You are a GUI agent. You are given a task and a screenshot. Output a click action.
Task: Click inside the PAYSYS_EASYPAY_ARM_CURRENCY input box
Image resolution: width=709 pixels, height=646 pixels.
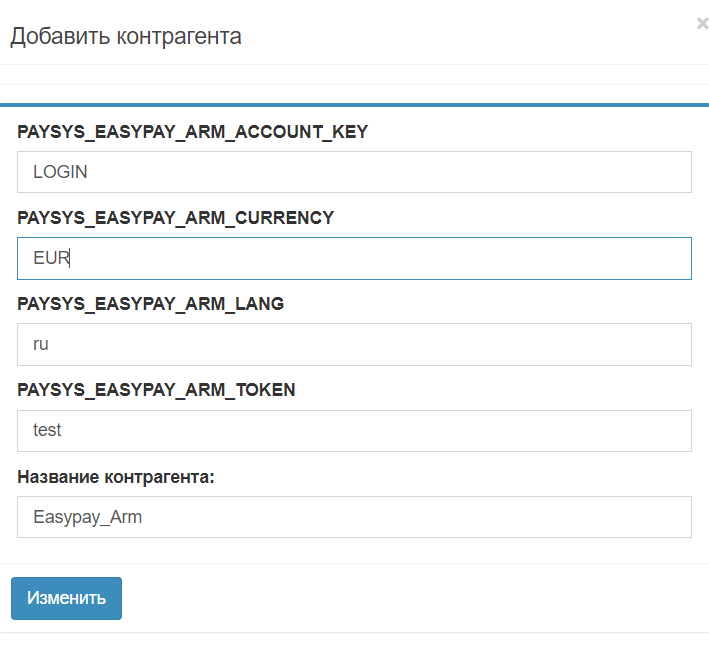pos(354,258)
